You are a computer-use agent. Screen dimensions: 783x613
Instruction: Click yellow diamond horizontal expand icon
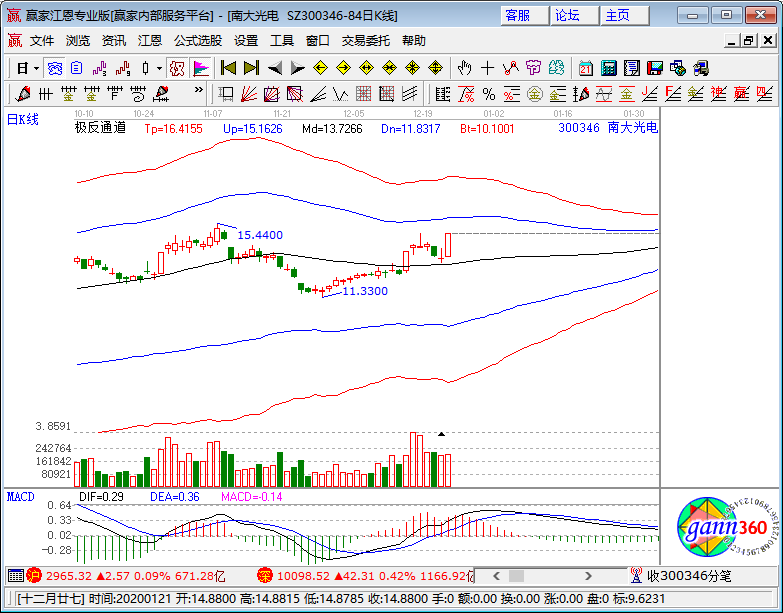click(367, 67)
